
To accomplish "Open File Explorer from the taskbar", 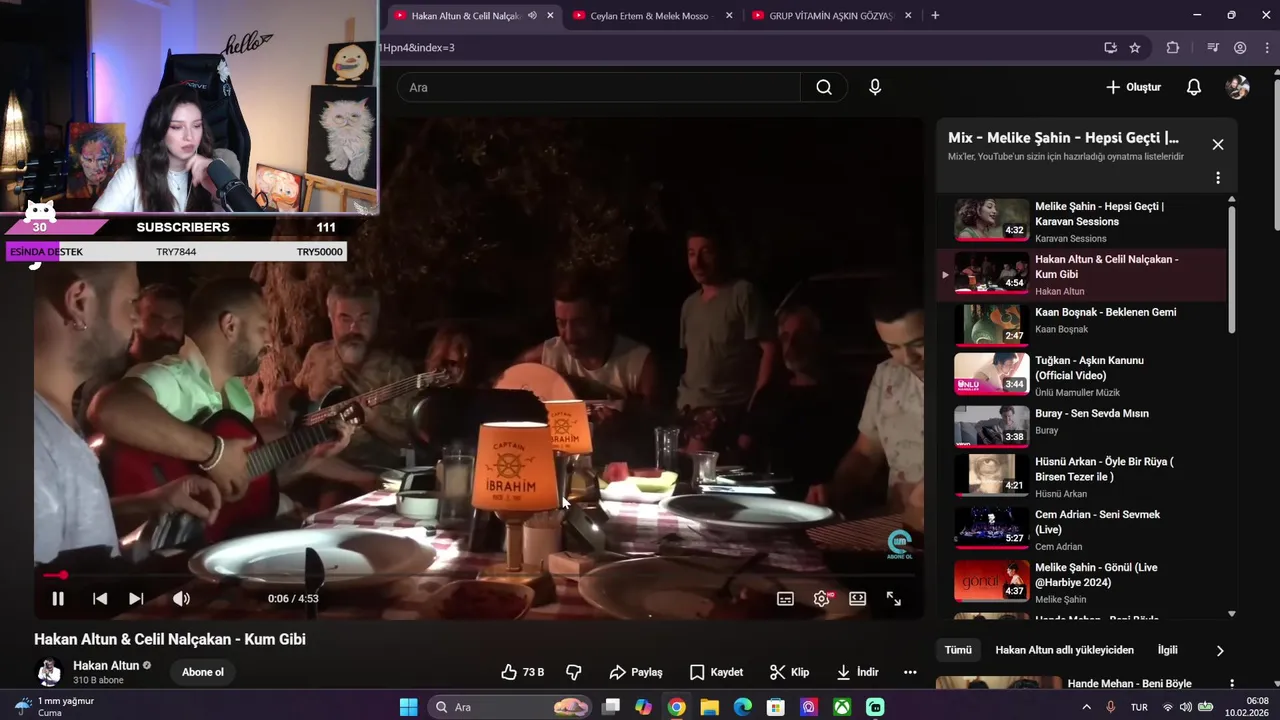I will pyautogui.click(x=709, y=707).
